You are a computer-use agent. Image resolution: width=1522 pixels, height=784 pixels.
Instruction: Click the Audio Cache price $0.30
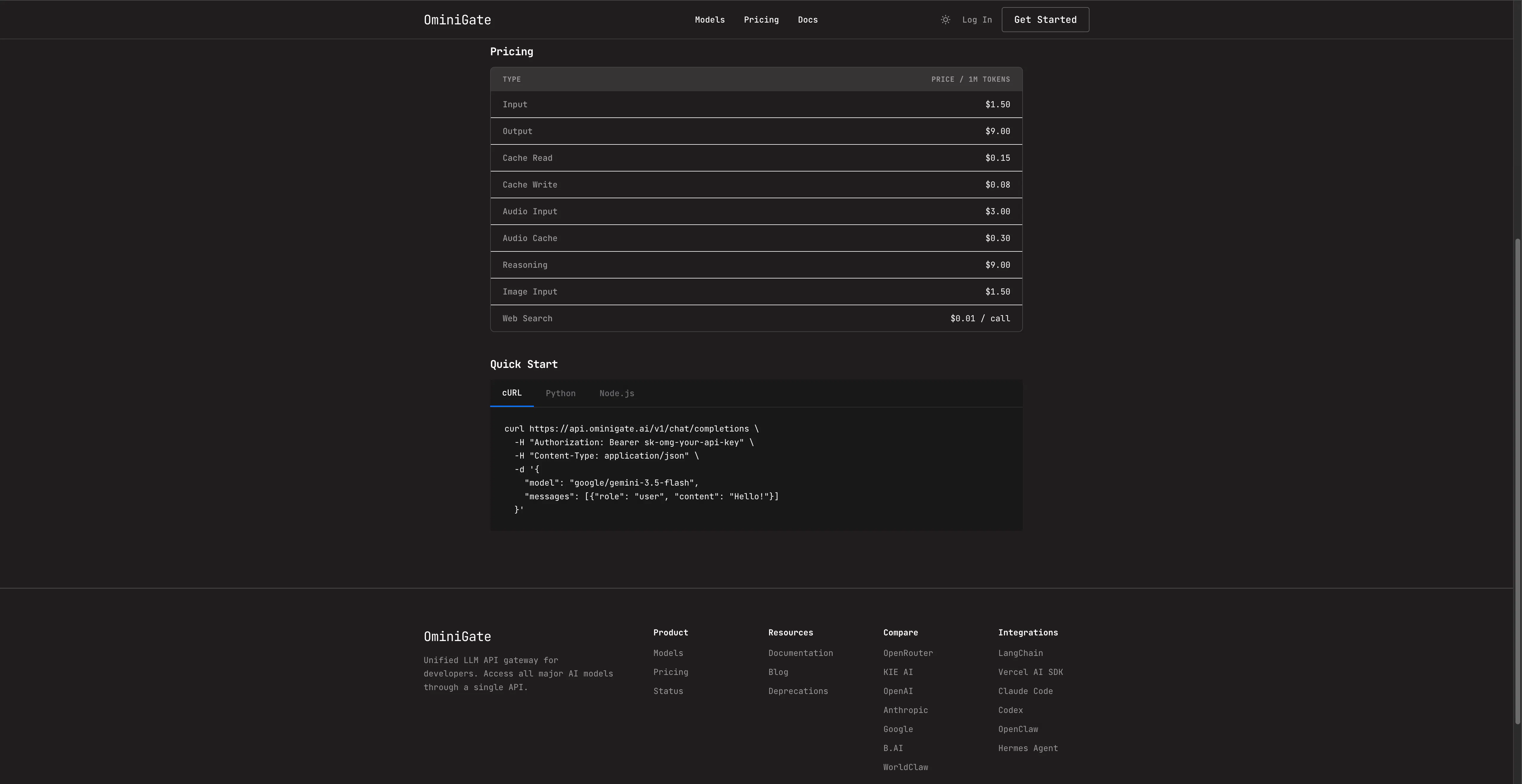(997, 238)
